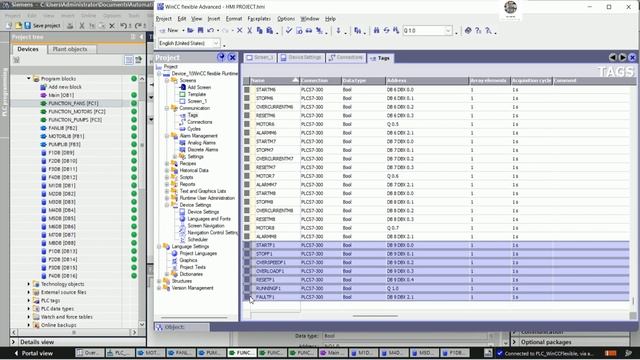Select PUMPLIB [FB3] block
Screen dimensions: 640x360
tap(64, 144)
